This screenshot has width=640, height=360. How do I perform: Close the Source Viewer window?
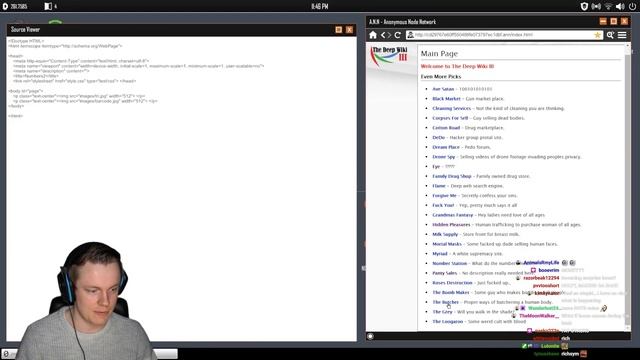click(x=349, y=29)
